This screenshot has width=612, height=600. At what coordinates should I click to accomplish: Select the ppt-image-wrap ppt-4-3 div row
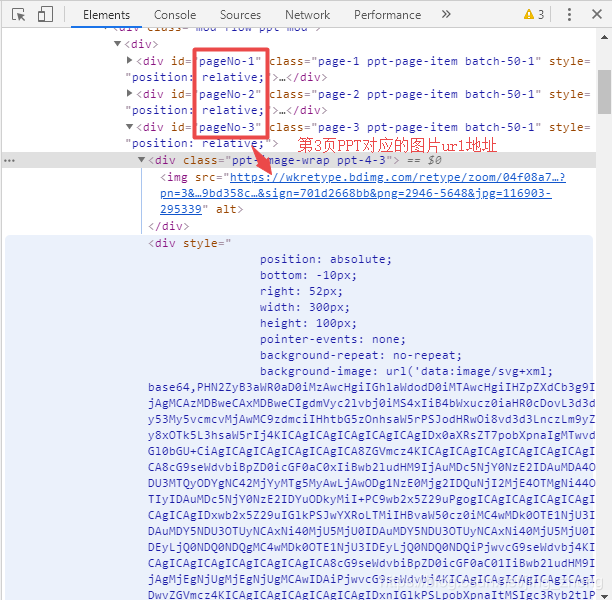299,160
